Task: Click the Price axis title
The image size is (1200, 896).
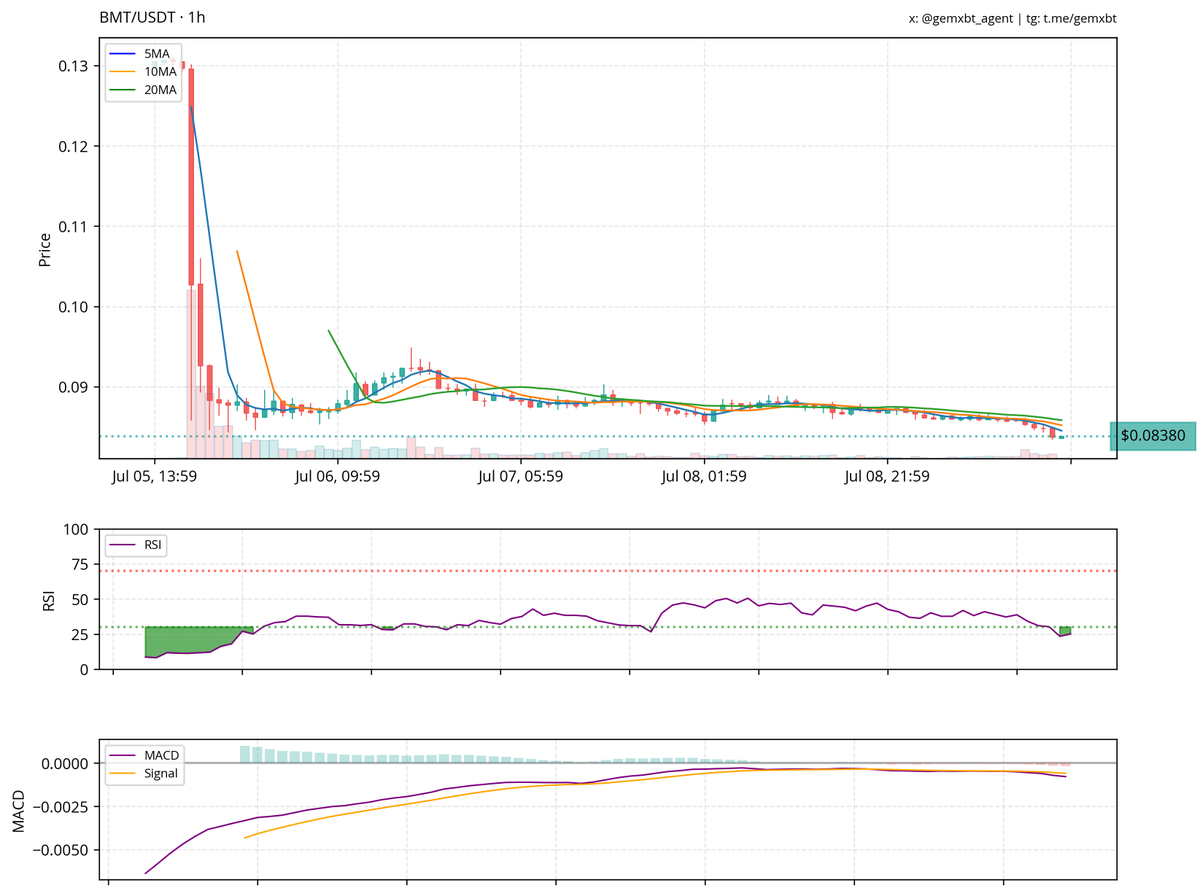Action: 44,249
